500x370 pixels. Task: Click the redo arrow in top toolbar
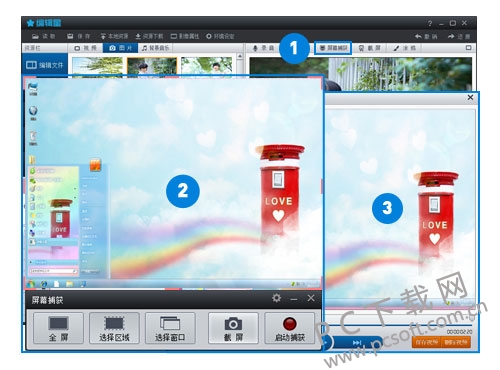459,36
